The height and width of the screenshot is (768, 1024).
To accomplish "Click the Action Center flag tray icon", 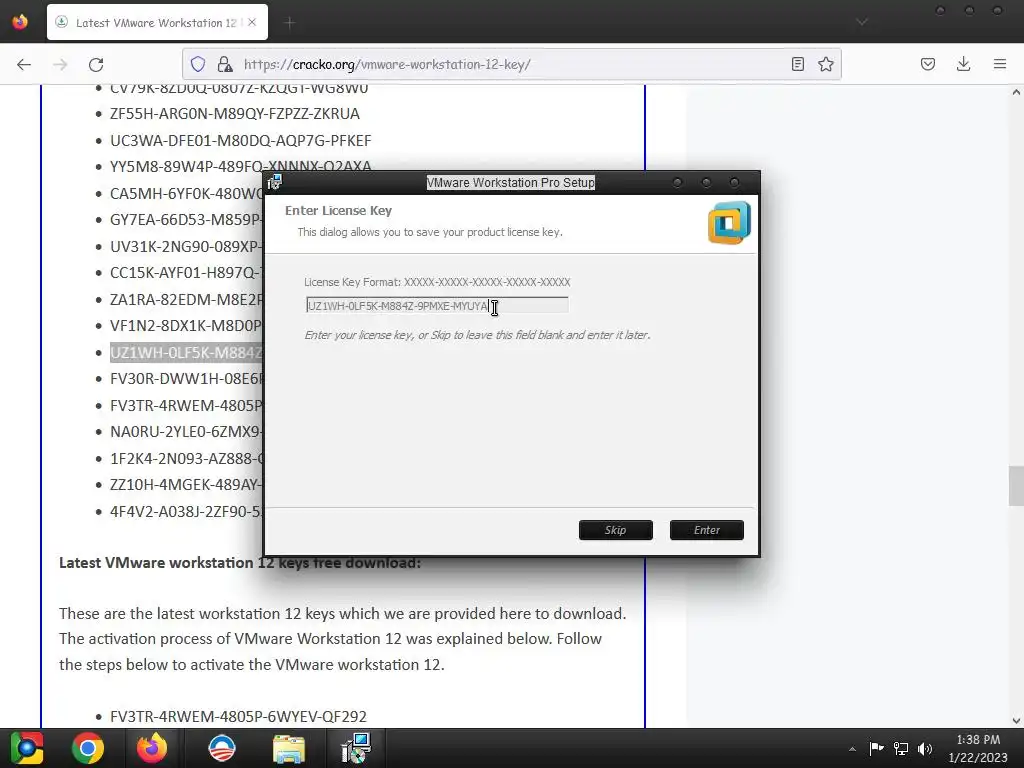I will tap(876, 748).
